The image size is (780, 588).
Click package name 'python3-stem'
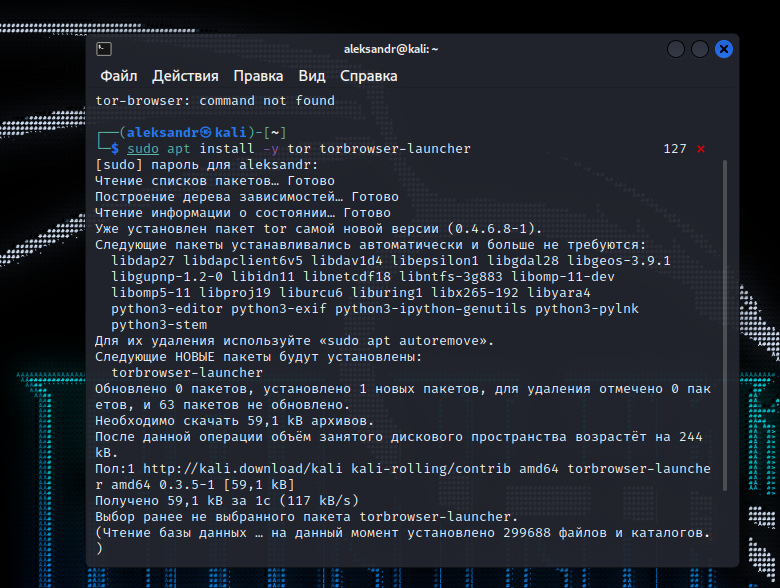159,325
